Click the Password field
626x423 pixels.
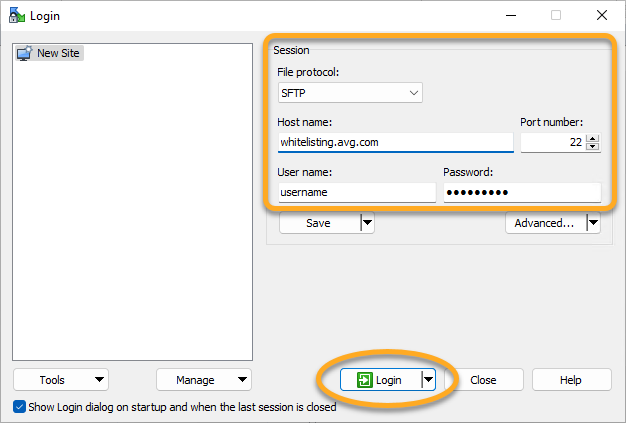pos(521,192)
